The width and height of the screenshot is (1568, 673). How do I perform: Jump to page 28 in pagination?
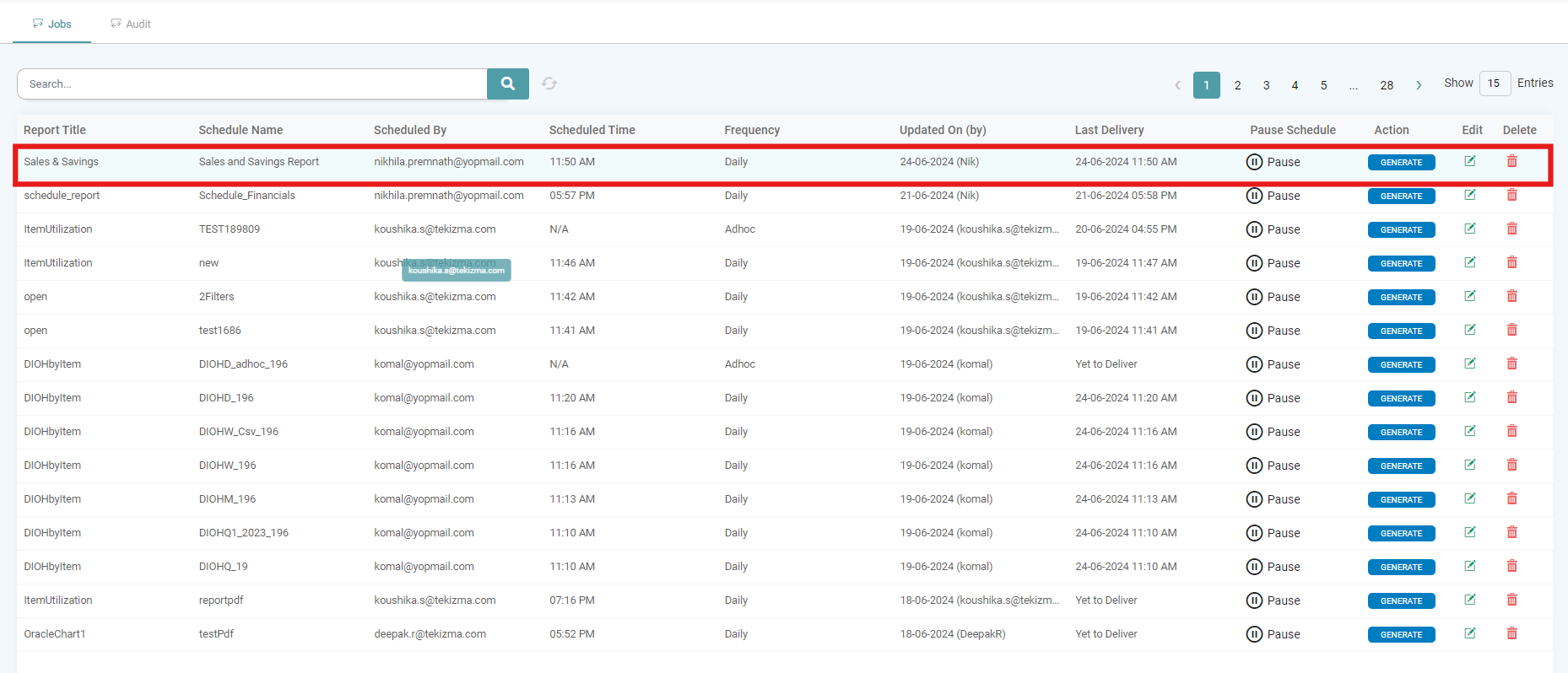click(x=1386, y=85)
